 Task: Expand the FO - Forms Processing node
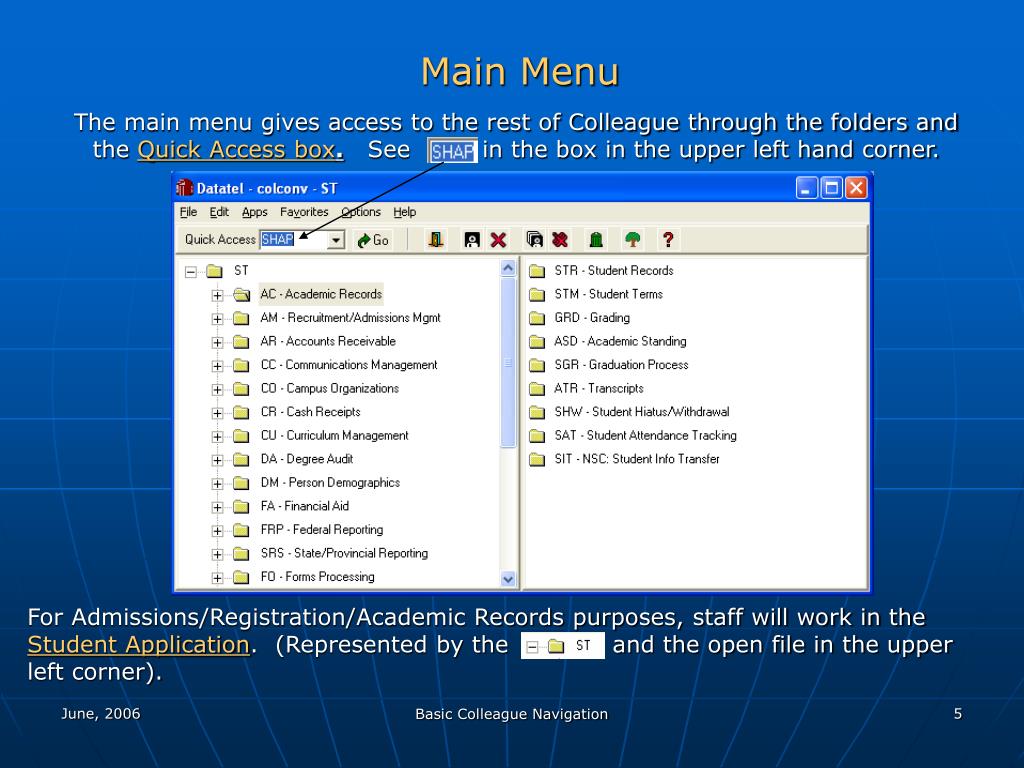217,577
